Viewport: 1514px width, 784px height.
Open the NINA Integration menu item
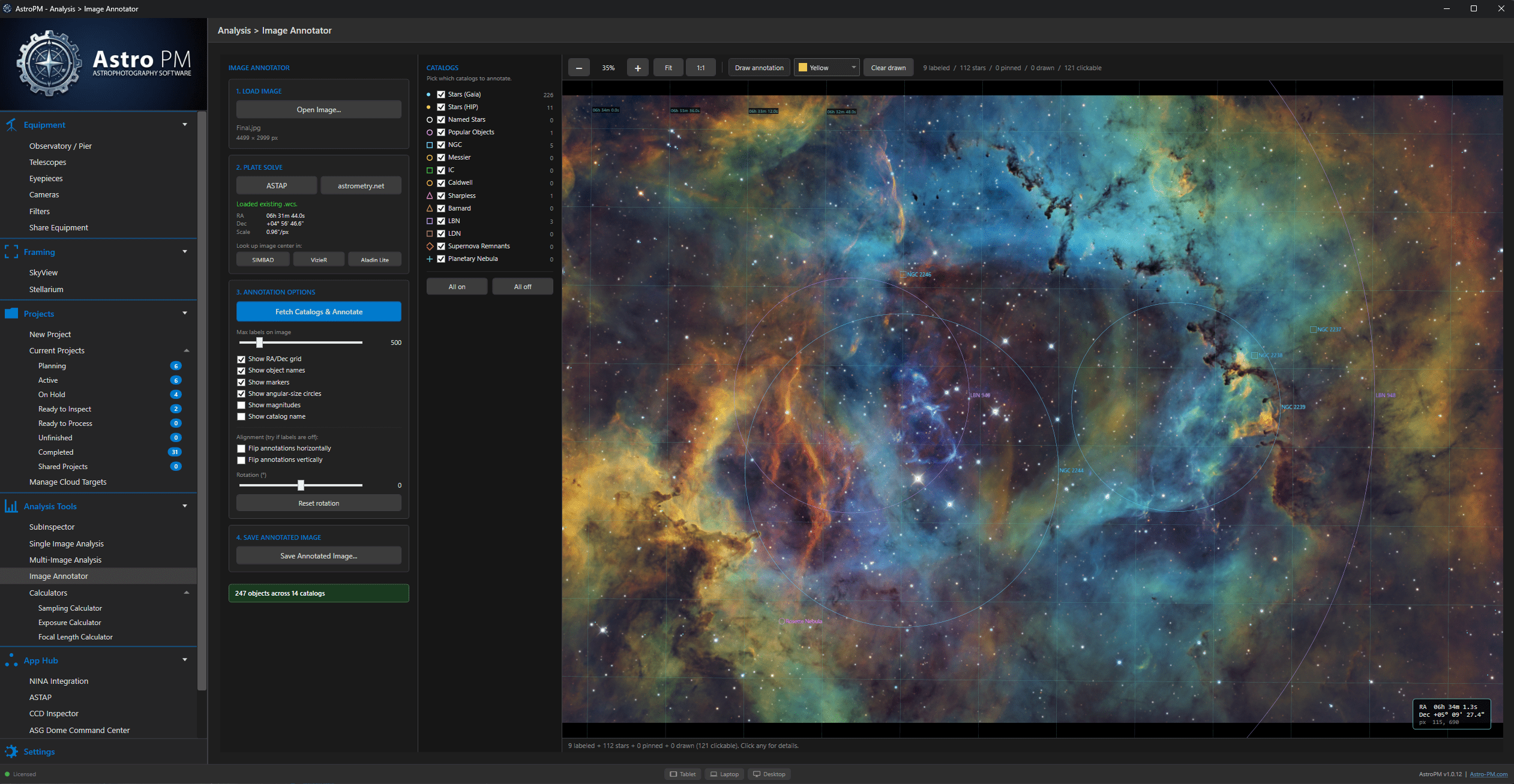59,681
